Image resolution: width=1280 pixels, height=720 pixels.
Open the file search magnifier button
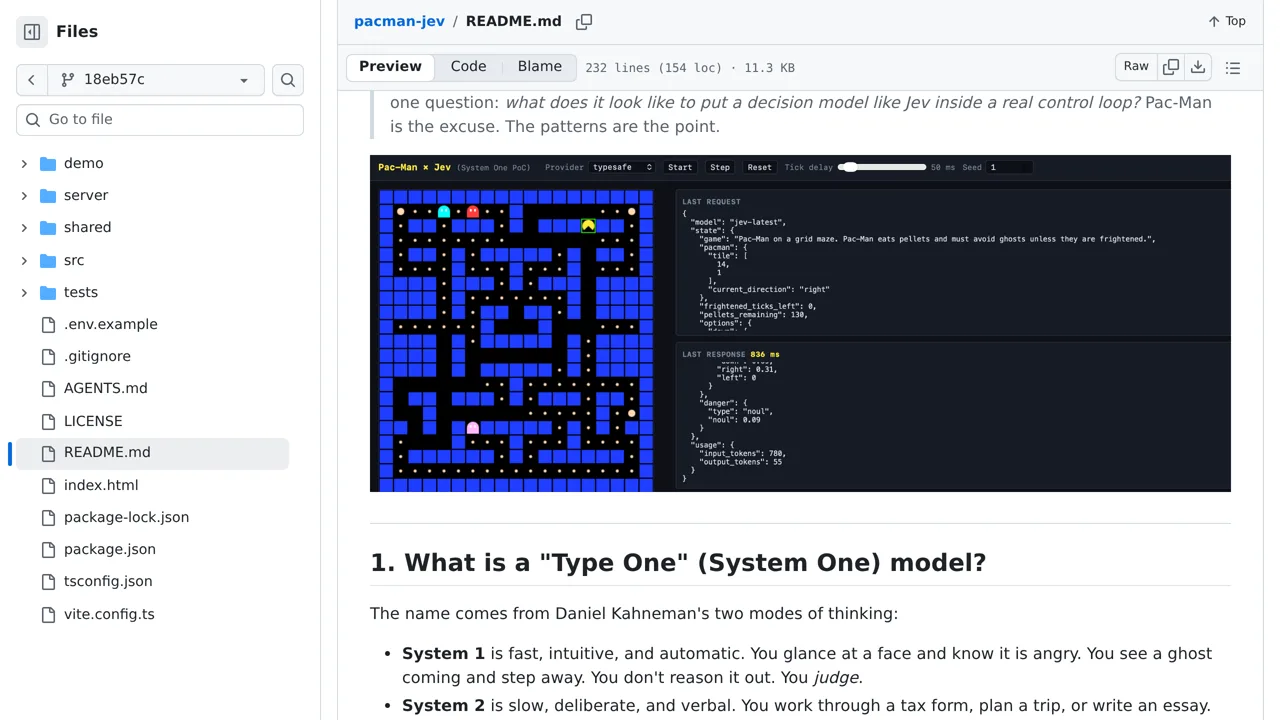[x=288, y=80]
